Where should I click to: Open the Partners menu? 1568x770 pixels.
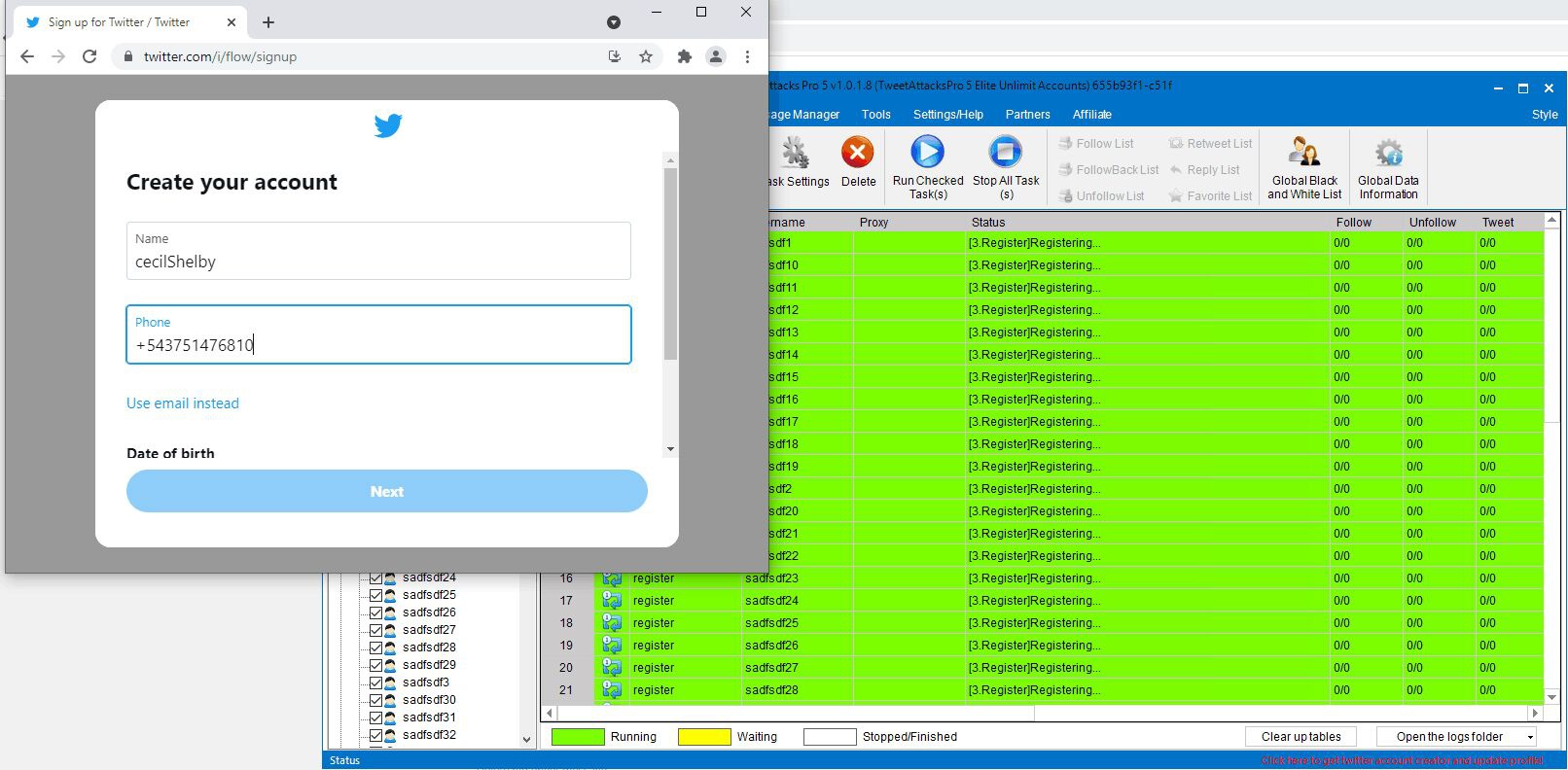tap(1027, 115)
